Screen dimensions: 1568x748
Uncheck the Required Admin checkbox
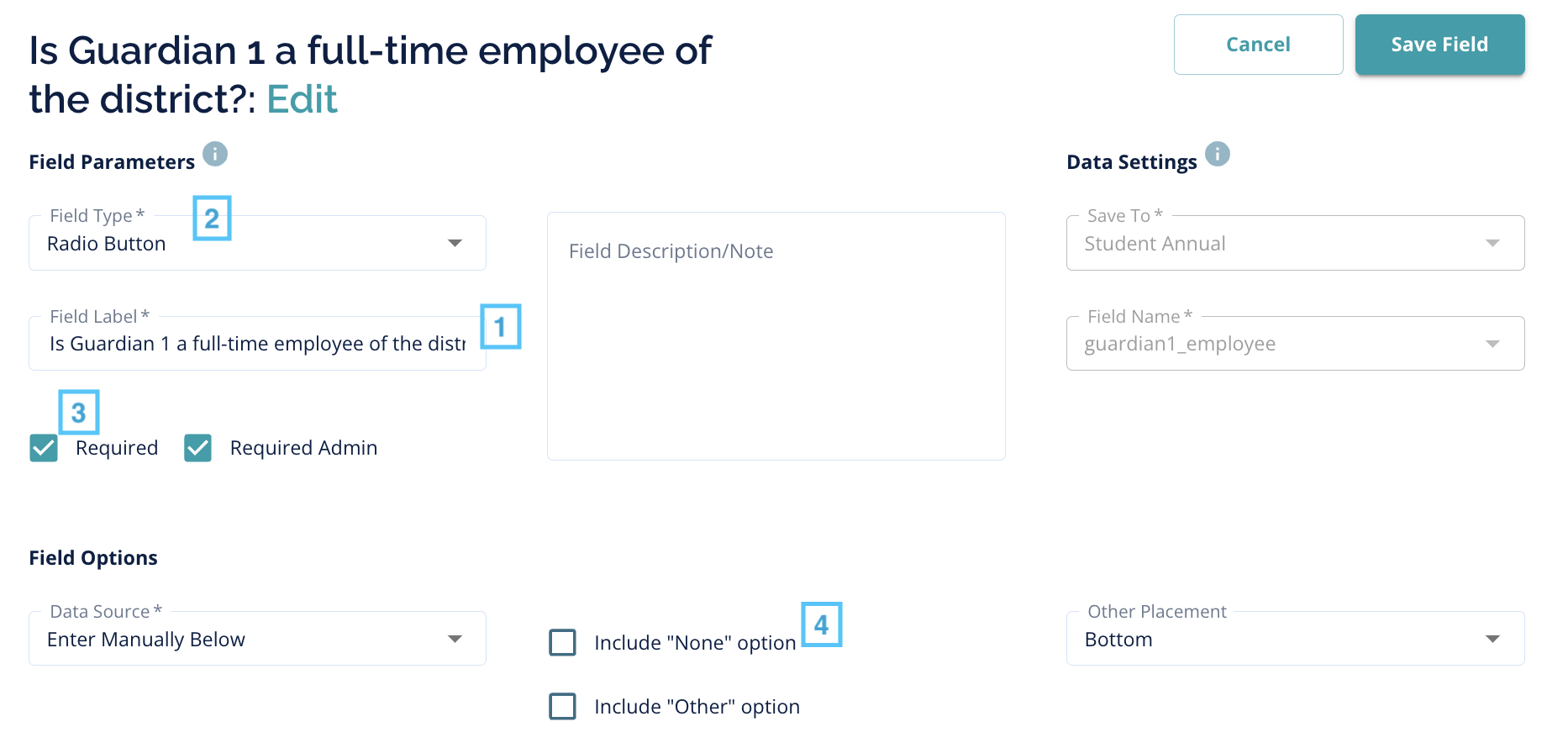(198, 448)
